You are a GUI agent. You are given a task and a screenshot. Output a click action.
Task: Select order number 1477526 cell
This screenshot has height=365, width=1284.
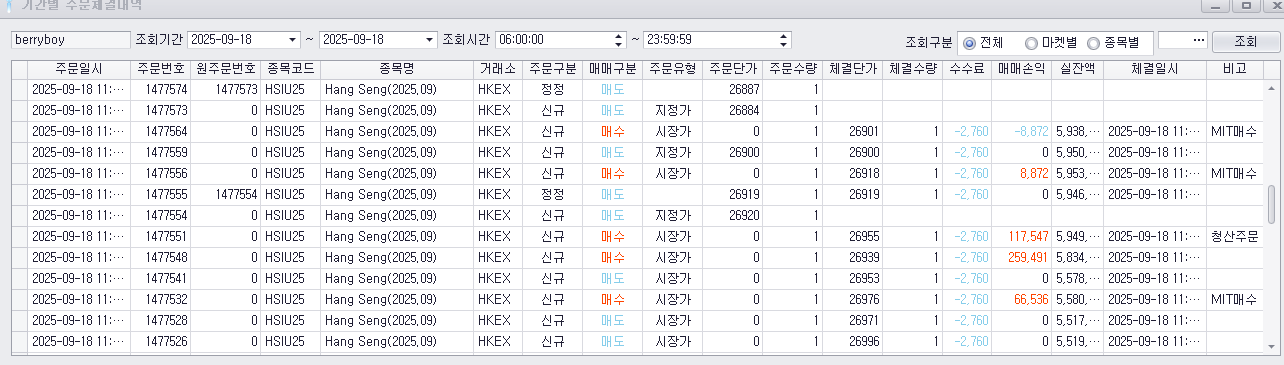pos(160,341)
